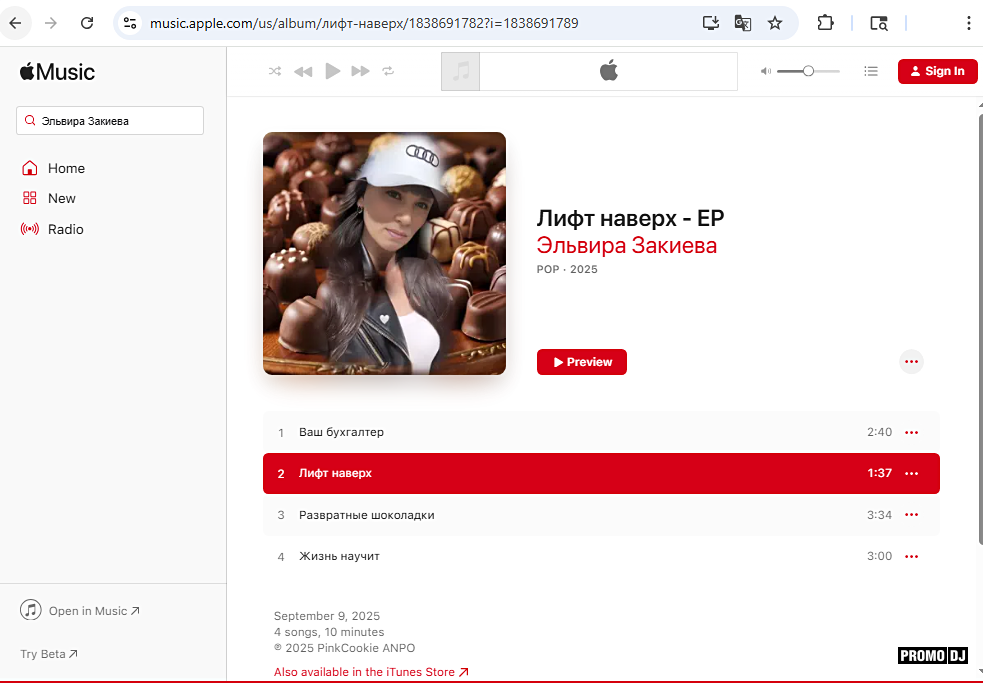
Task: Open album more options ellipsis menu
Action: pyautogui.click(x=910, y=362)
